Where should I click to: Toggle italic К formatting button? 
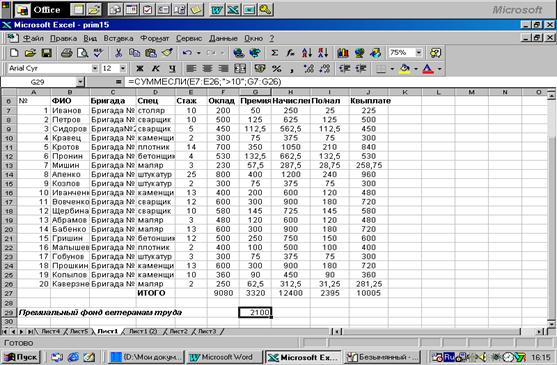coord(156,69)
